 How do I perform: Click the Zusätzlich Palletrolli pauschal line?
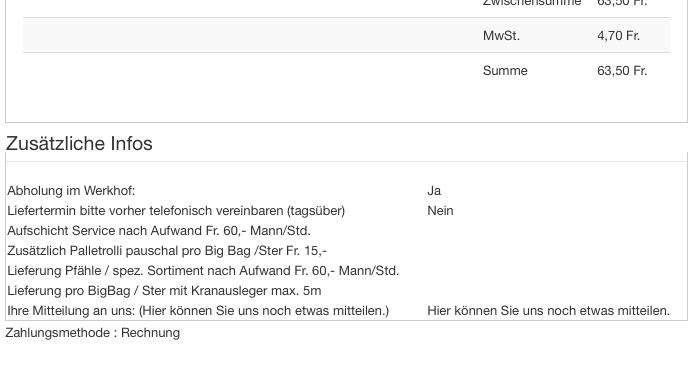(167, 251)
